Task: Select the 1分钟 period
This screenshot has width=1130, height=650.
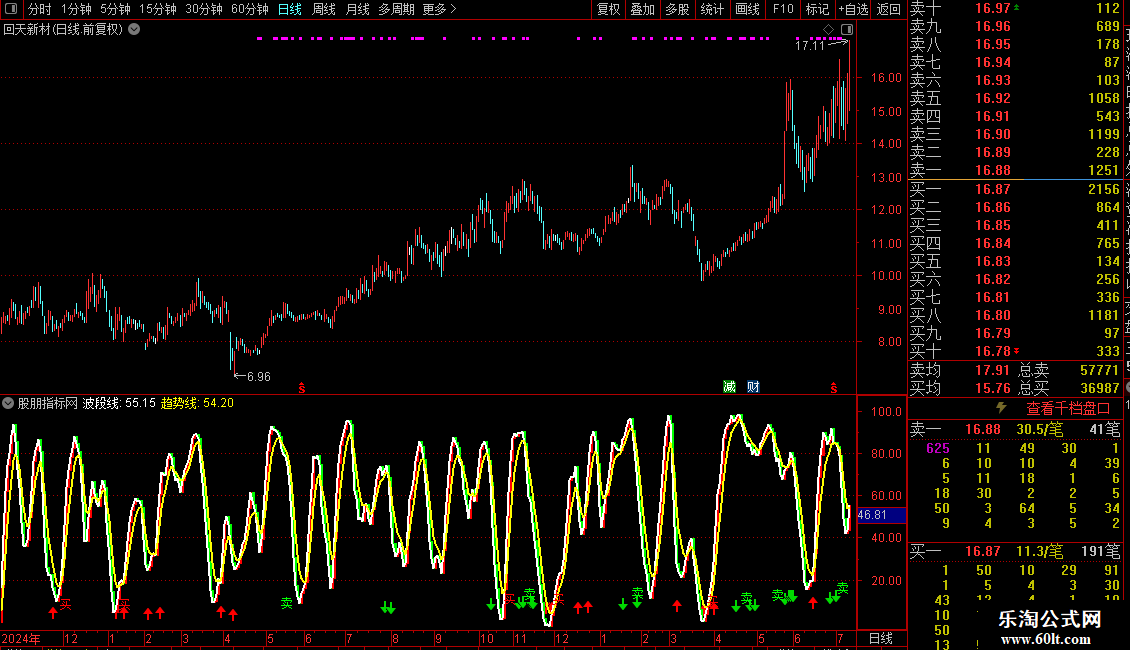Action: 76,9
